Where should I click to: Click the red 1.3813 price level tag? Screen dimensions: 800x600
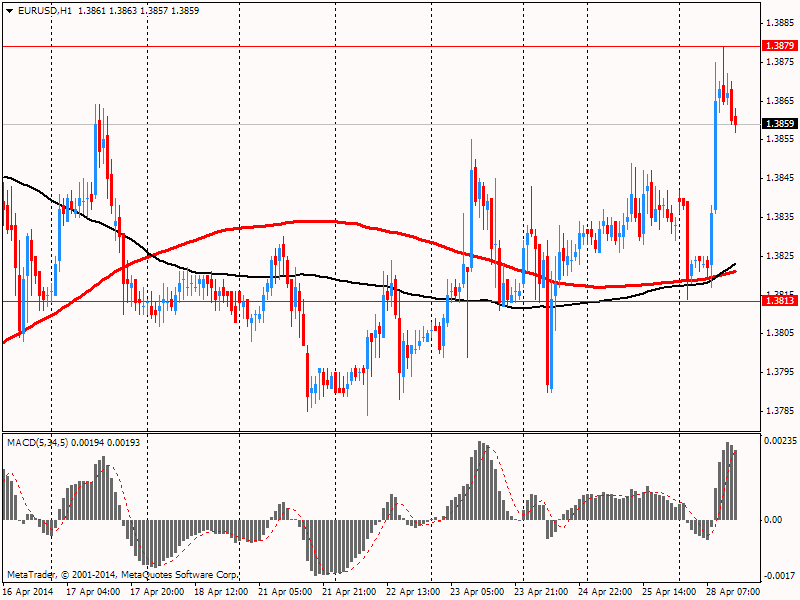coord(778,301)
